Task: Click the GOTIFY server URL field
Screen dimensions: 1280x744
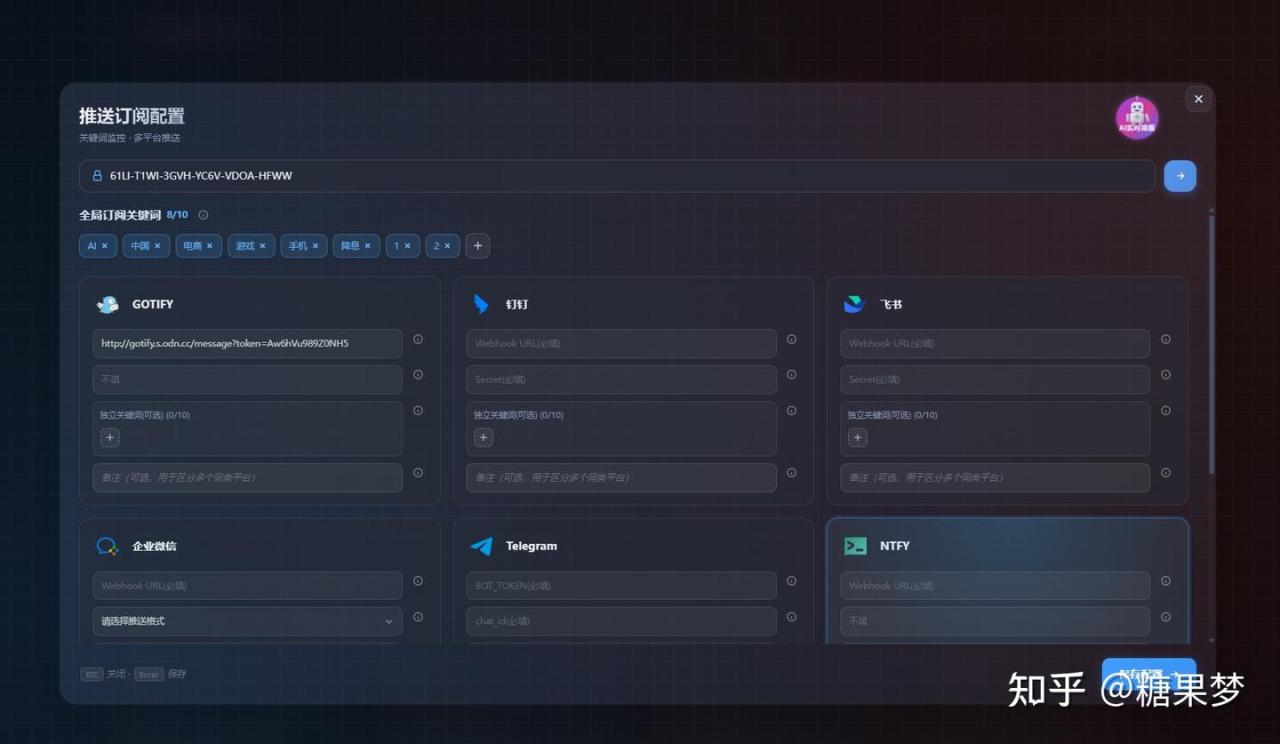Action: [247, 344]
